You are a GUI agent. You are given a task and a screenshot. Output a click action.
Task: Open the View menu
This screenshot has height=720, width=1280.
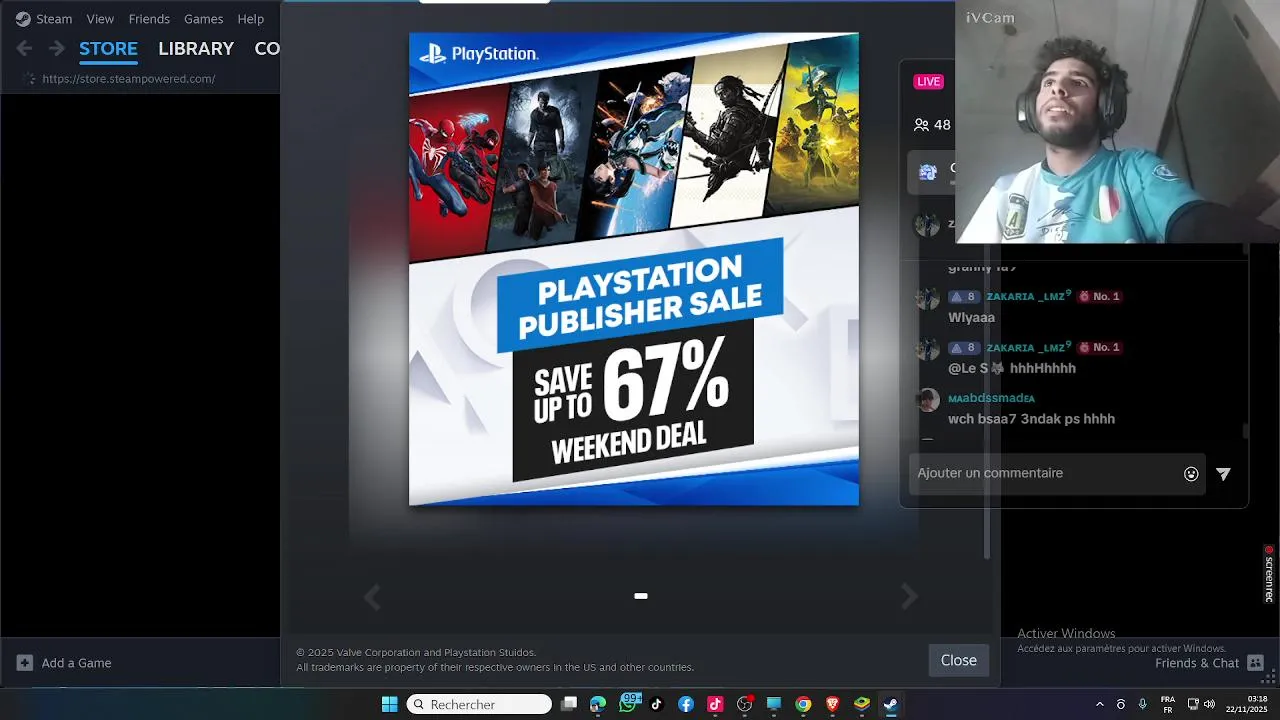(x=100, y=19)
